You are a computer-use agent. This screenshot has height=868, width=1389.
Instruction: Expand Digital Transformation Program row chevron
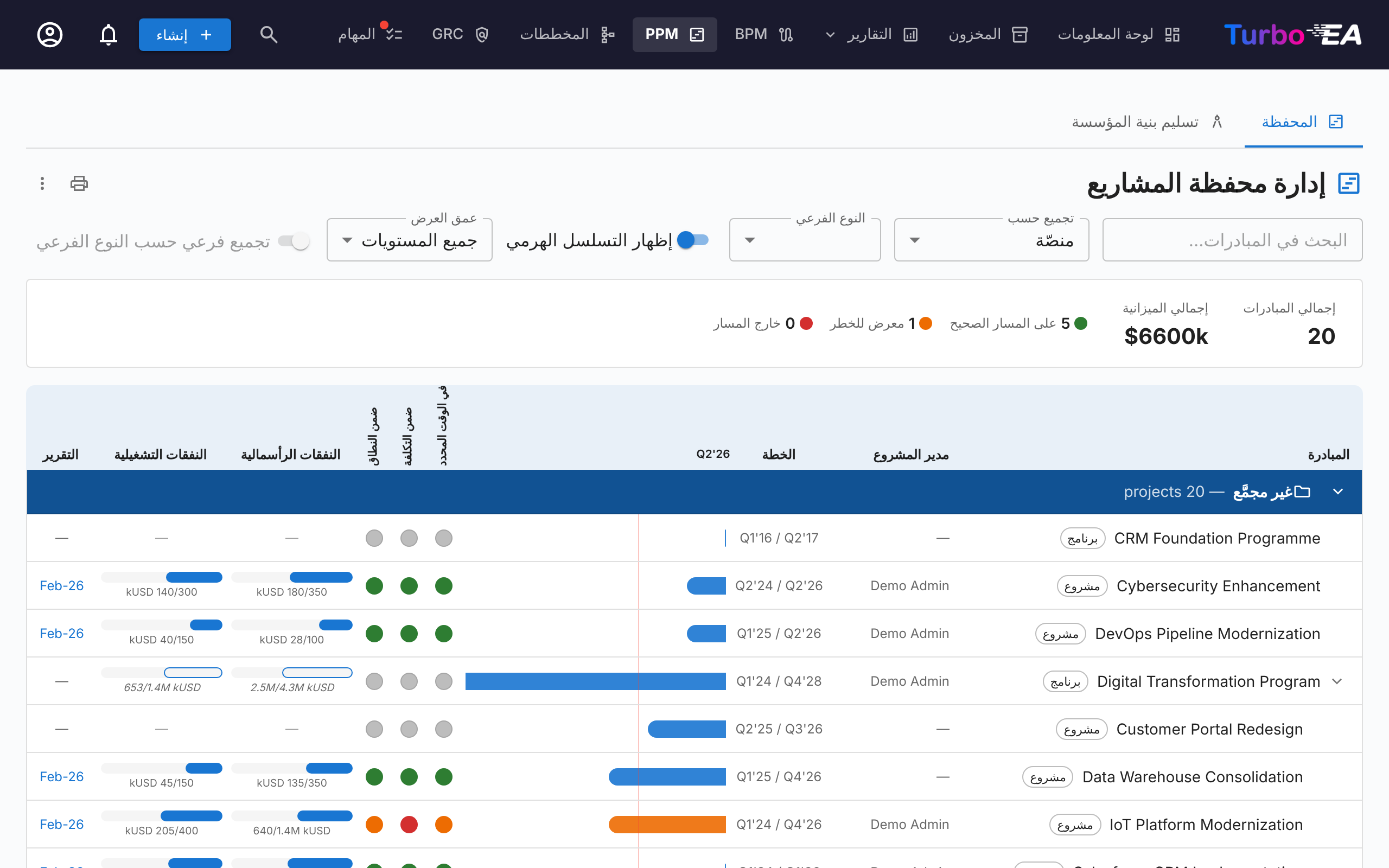click(x=1337, y=681)
